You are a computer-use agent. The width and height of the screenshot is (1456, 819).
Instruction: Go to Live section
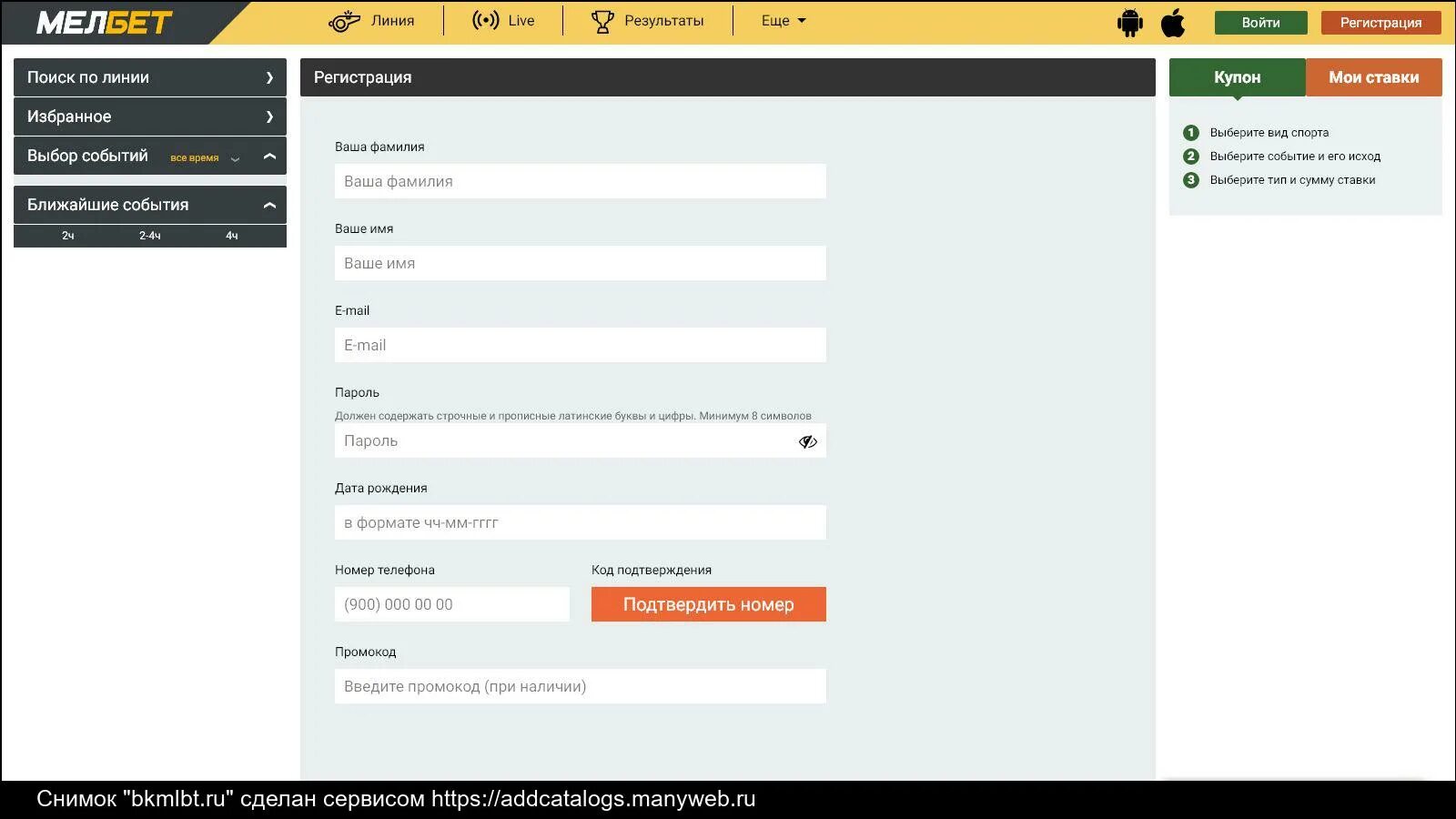(521, 21)
